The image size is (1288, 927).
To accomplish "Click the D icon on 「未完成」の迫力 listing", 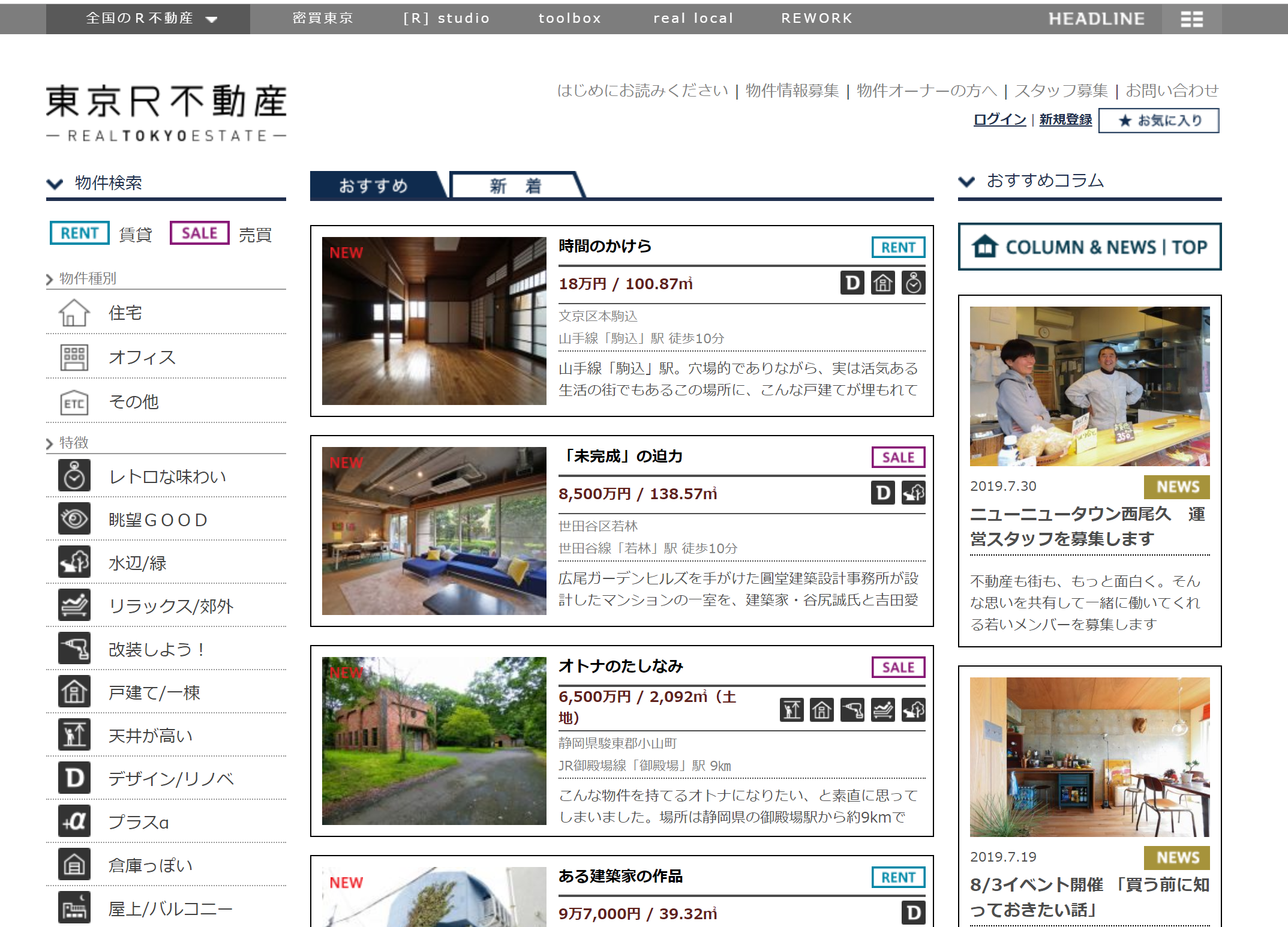I will (883, 493).
